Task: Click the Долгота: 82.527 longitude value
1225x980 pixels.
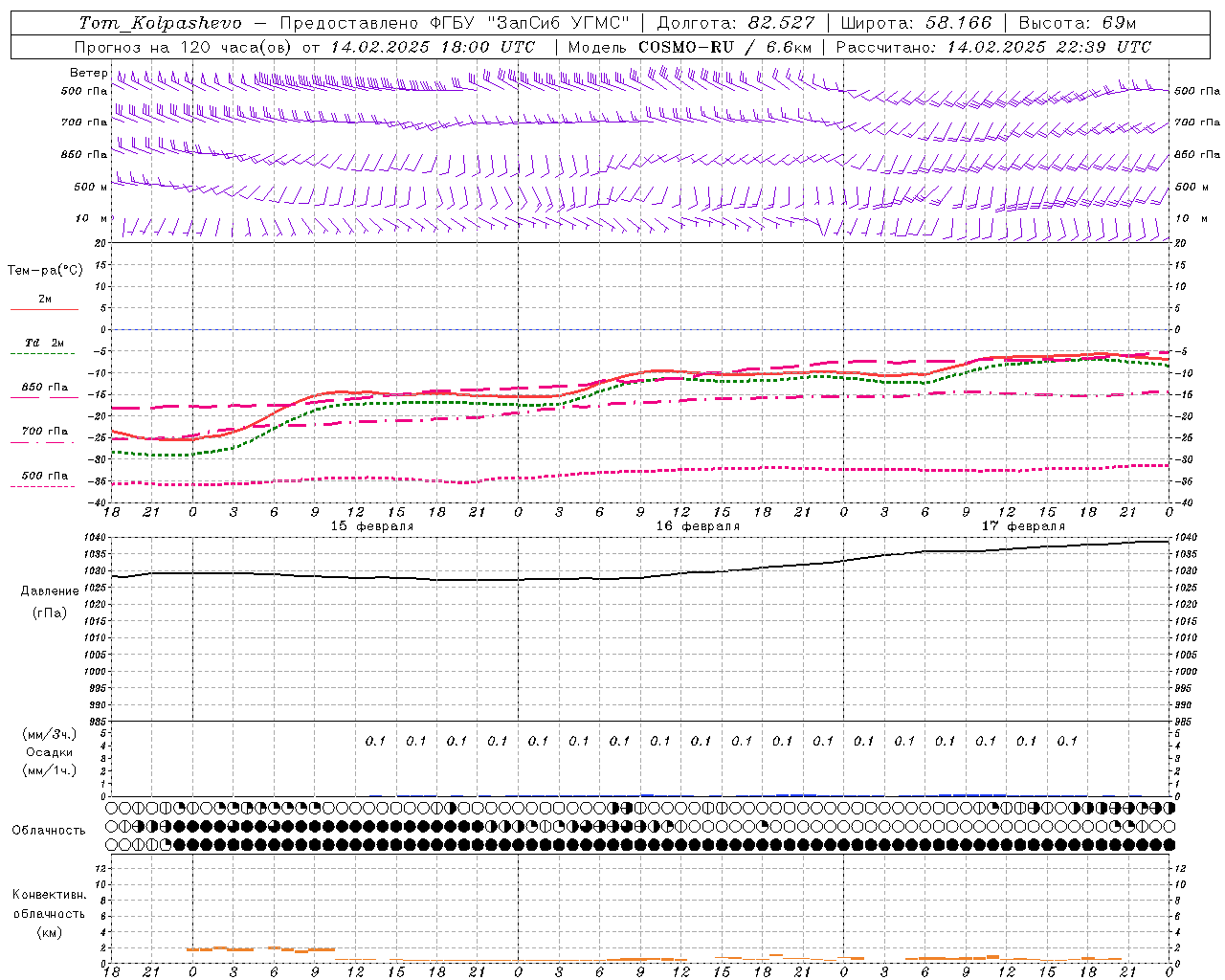Action: point(736,23)
